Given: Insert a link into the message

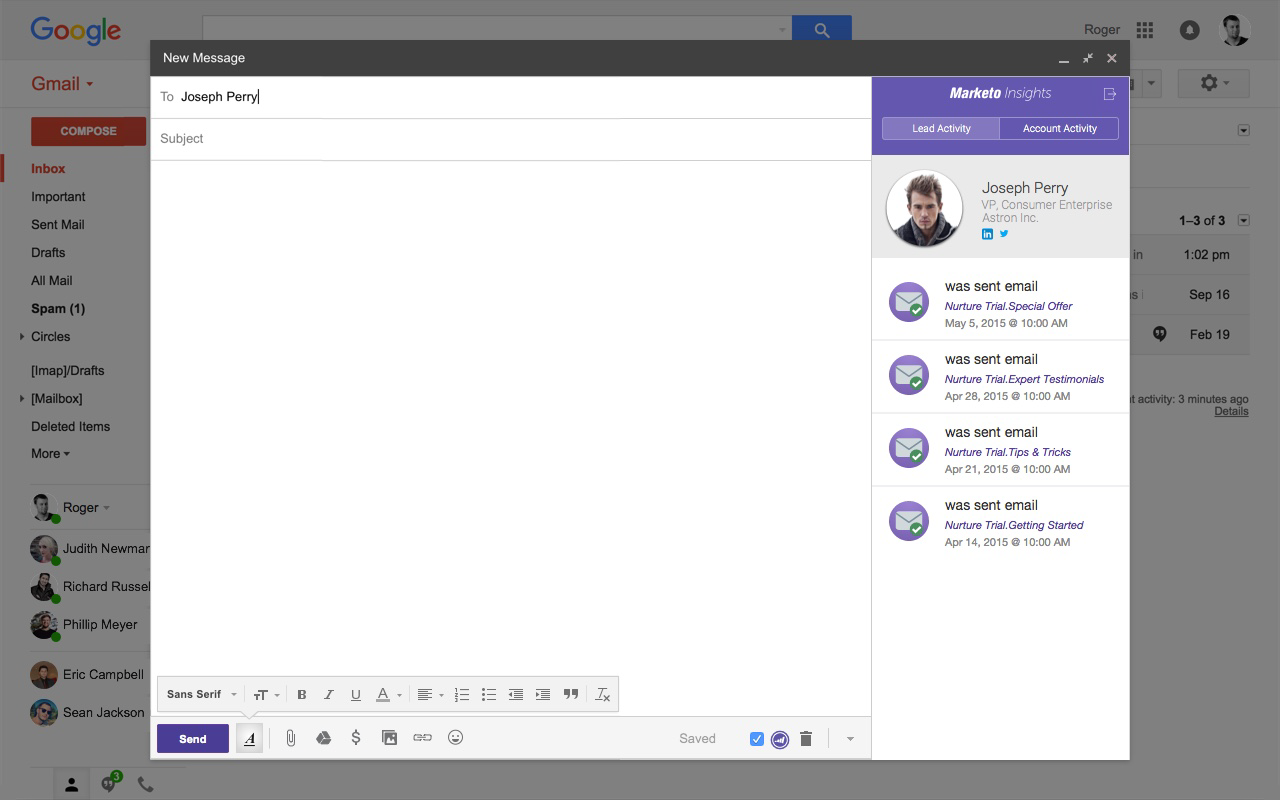Looking at the screenshot, I should tap(422, 738).
